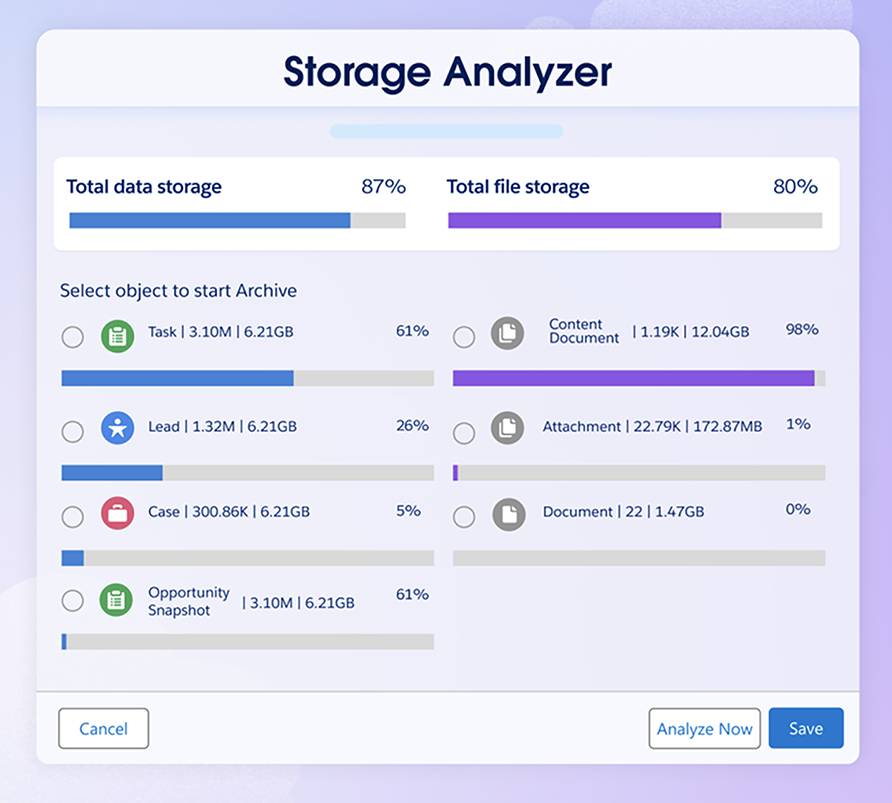This screenshot has height=803, width=892.
Task: Click the 'Select object to start Archive' text
Action: (x=178, y=291)
